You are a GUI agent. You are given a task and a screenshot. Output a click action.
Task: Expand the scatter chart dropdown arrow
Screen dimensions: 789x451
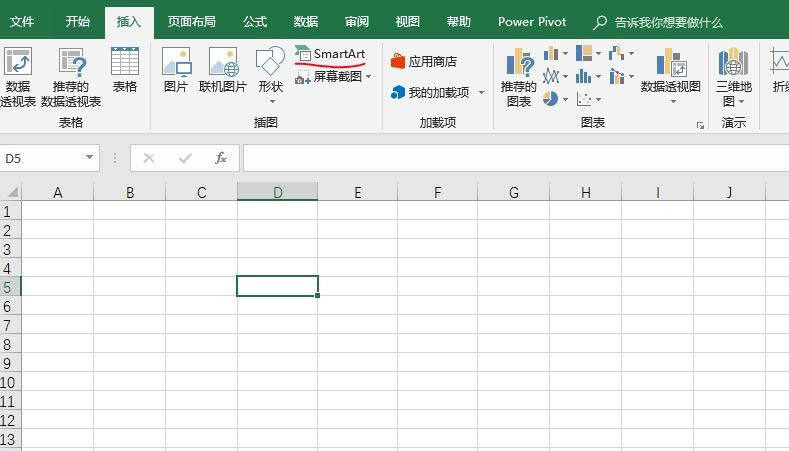pyautogui.click(x=598, y=100)
